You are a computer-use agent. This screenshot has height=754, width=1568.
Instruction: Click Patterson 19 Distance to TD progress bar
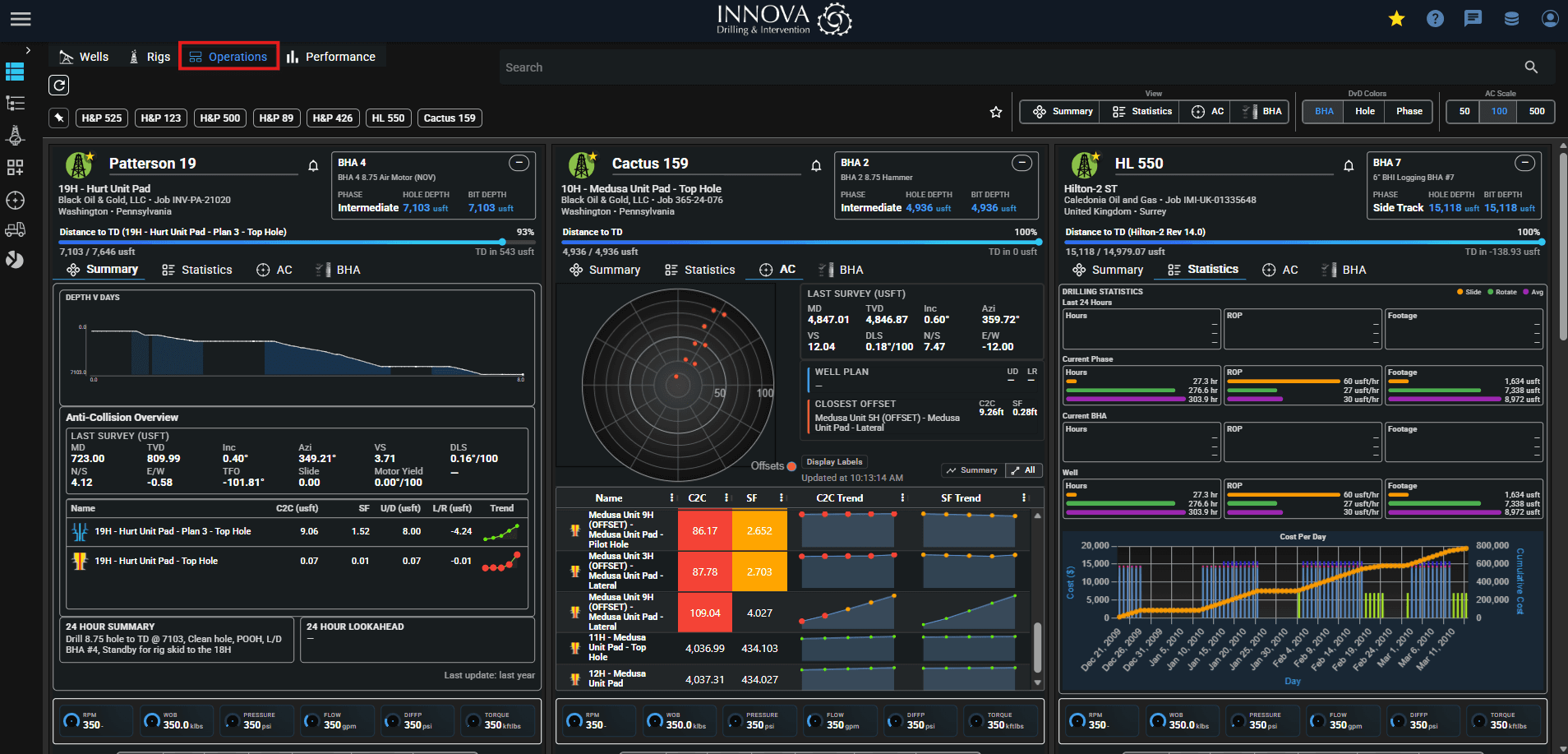[297, 243]
